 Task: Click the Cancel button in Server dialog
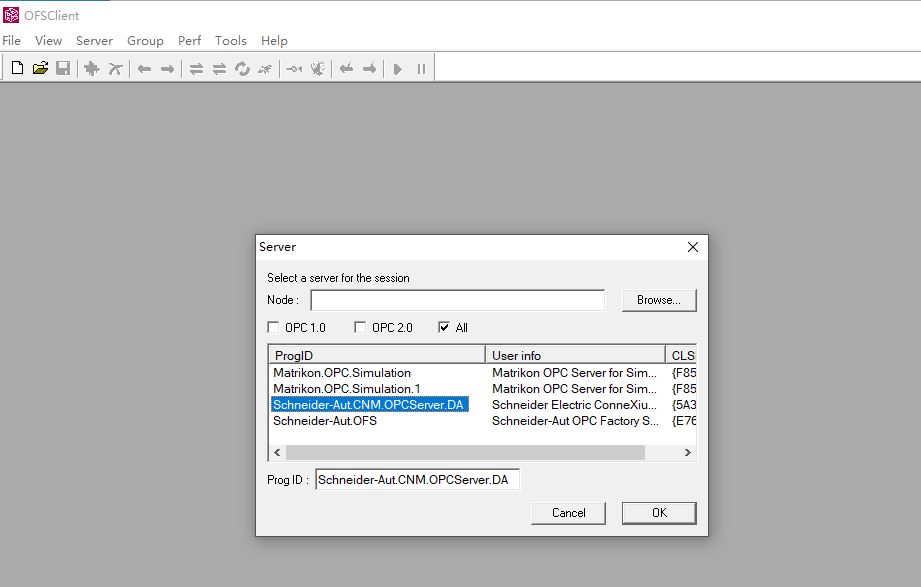[569, 512]
